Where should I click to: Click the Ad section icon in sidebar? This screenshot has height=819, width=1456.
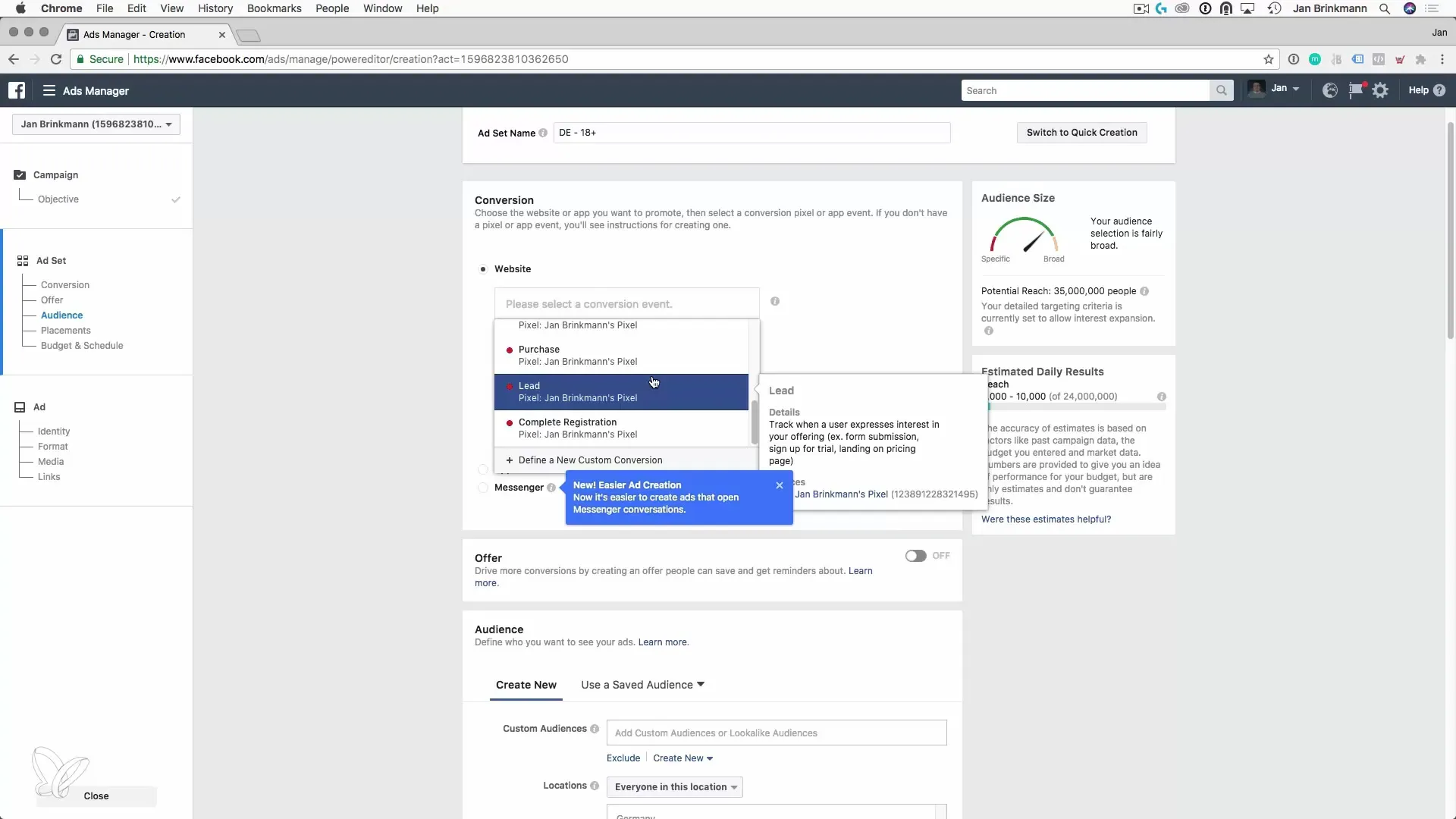(x=20, y=407)
